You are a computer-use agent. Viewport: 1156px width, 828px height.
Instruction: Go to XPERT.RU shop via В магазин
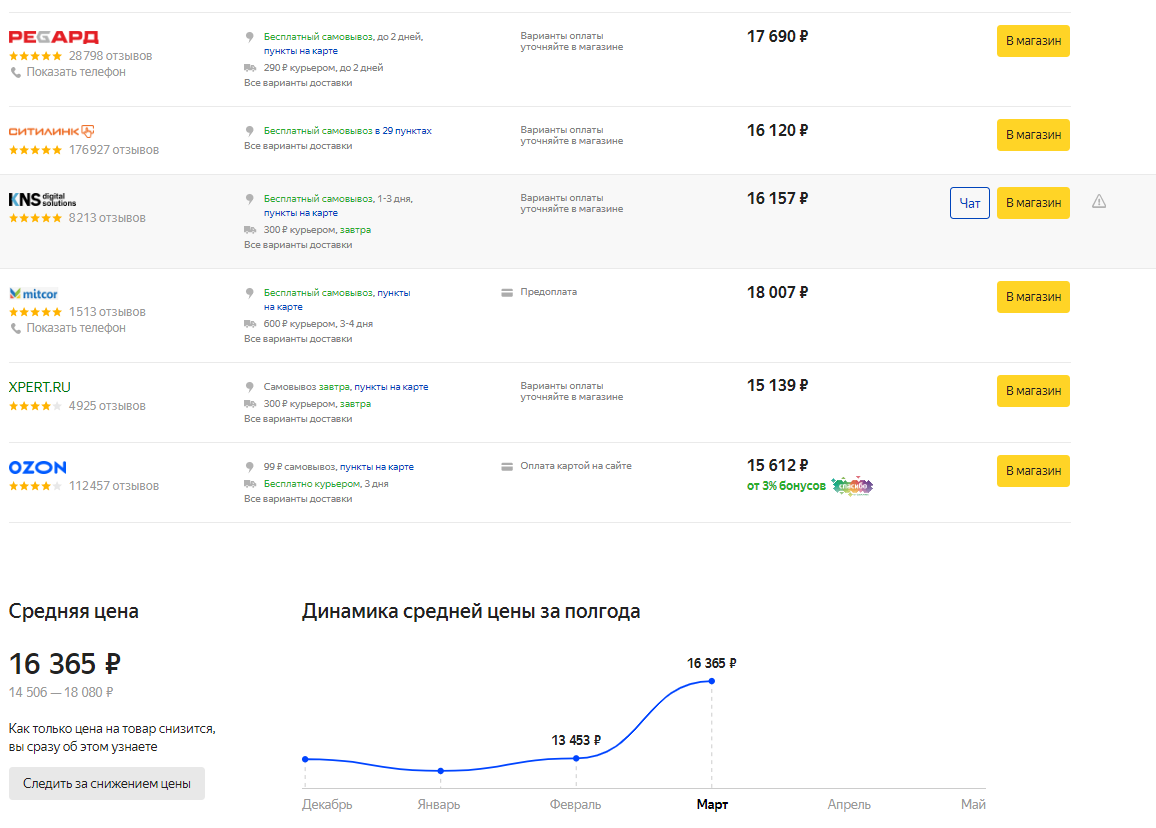click(x=1033, y=391)
